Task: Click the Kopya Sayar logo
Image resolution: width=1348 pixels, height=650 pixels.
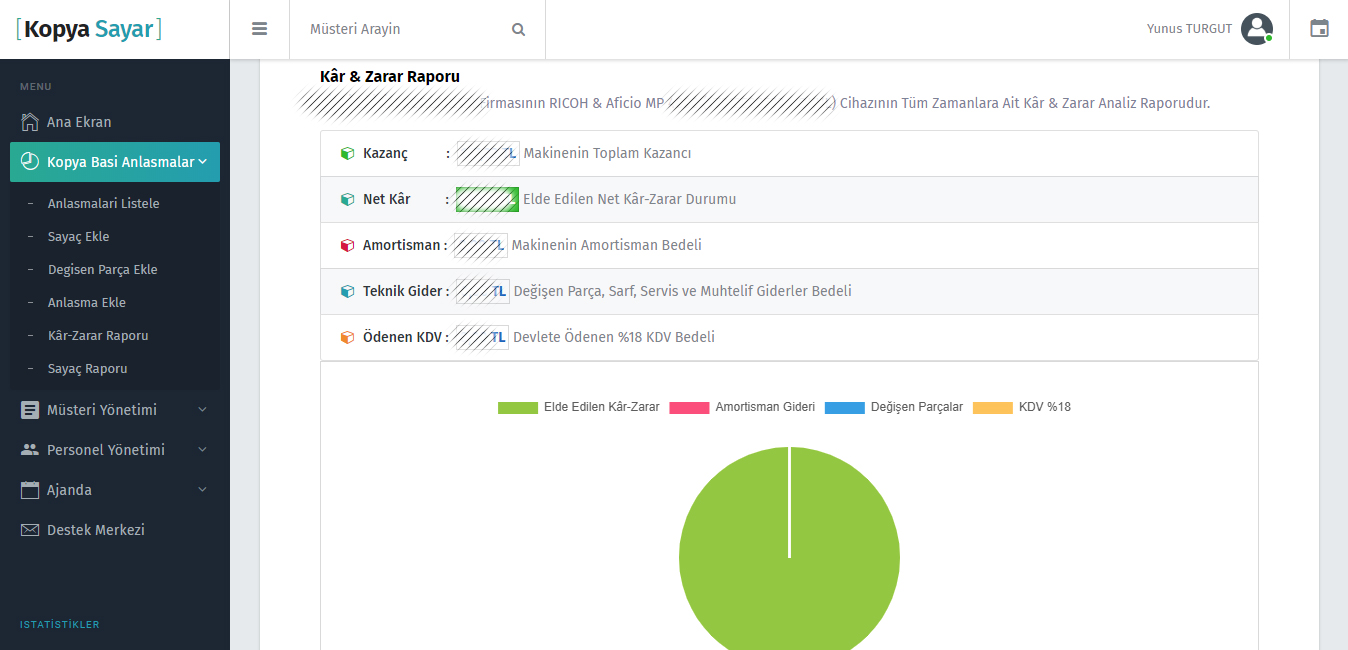Action: [x=89, y=29]
